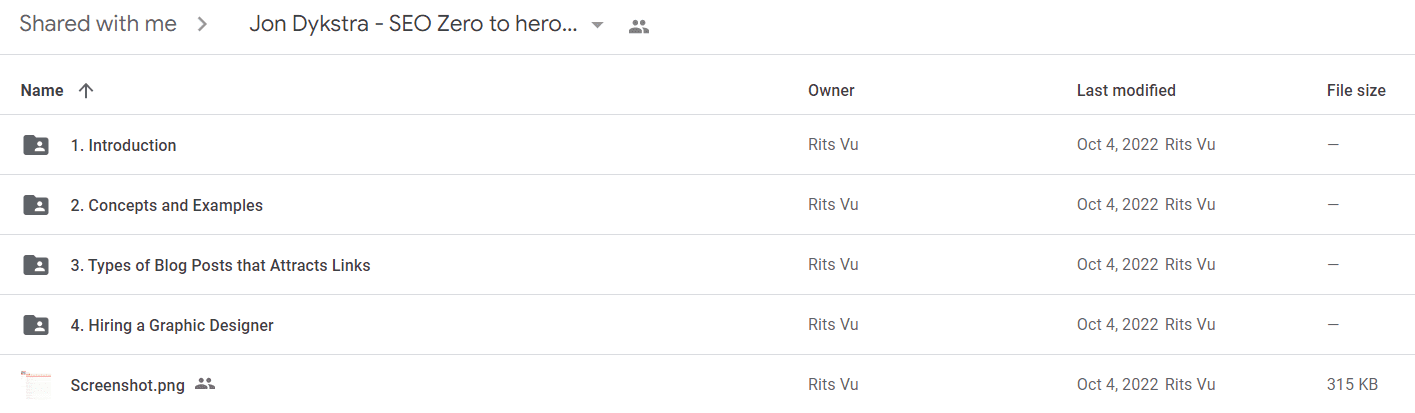Viewport: 1415px width, 413px height.
Task: Click the Owner column header
Action: tap(831, 90)
